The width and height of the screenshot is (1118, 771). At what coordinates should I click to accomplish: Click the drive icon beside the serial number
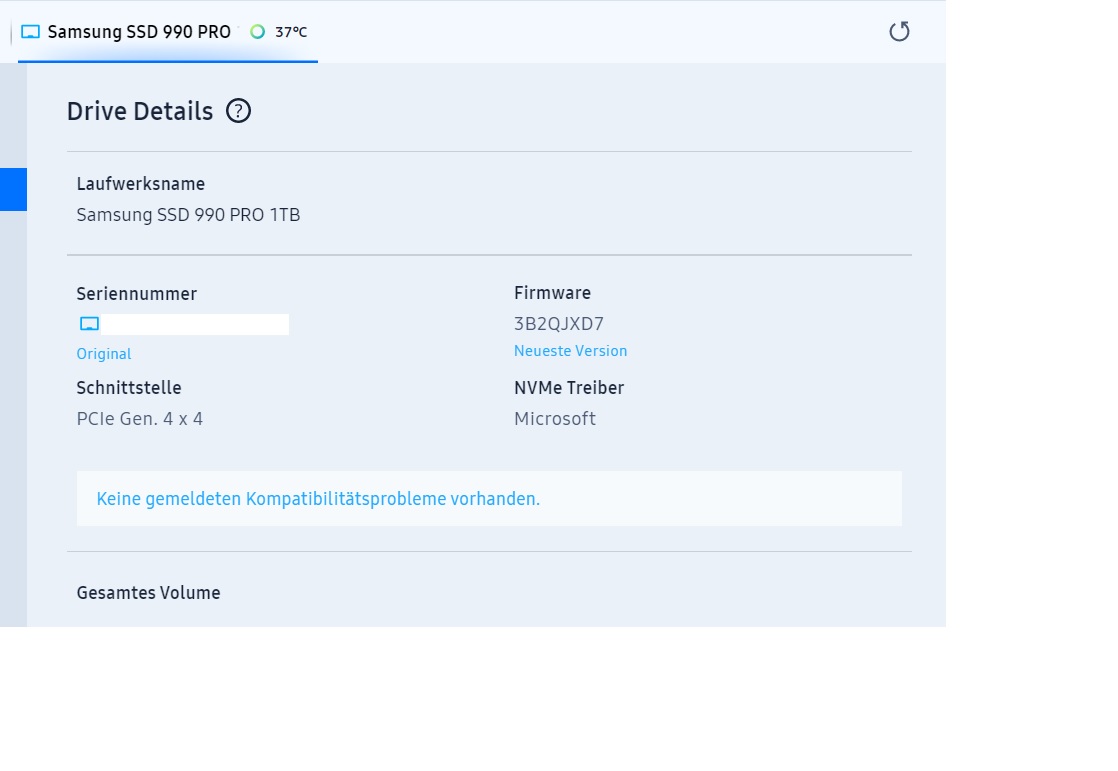click(x=89, y=324)
